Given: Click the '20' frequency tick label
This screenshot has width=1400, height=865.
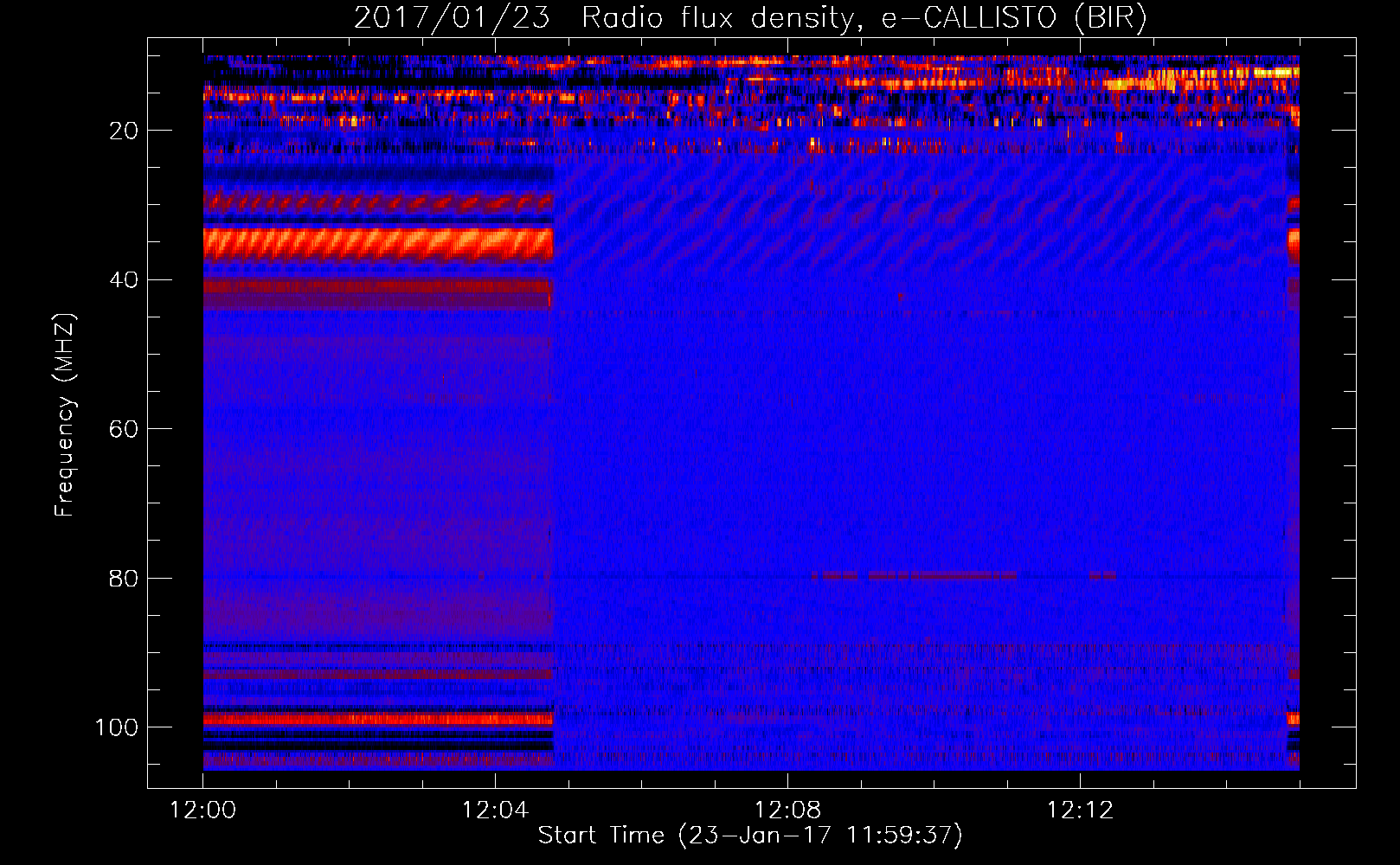Looking at the screenshot, I should coord(124,131).
